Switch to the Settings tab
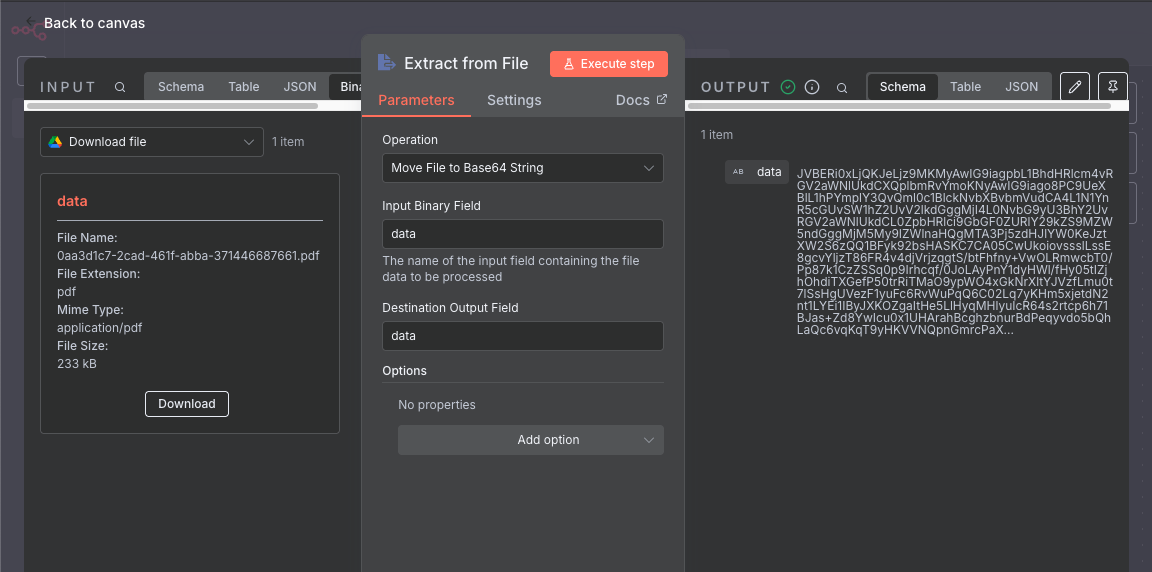1152x572 pixels. coord(514,100)
